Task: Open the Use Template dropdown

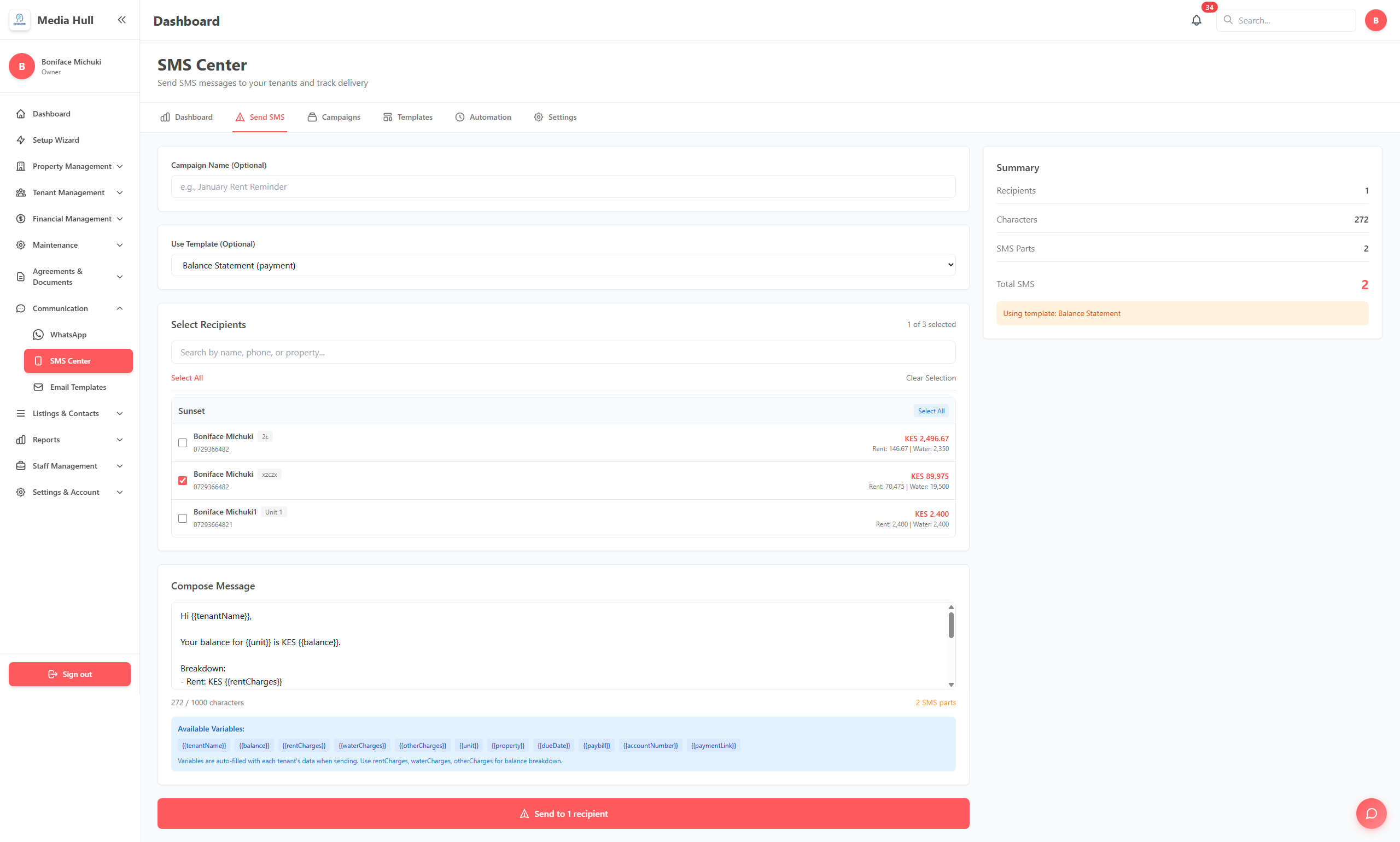Action: point(563,265)
